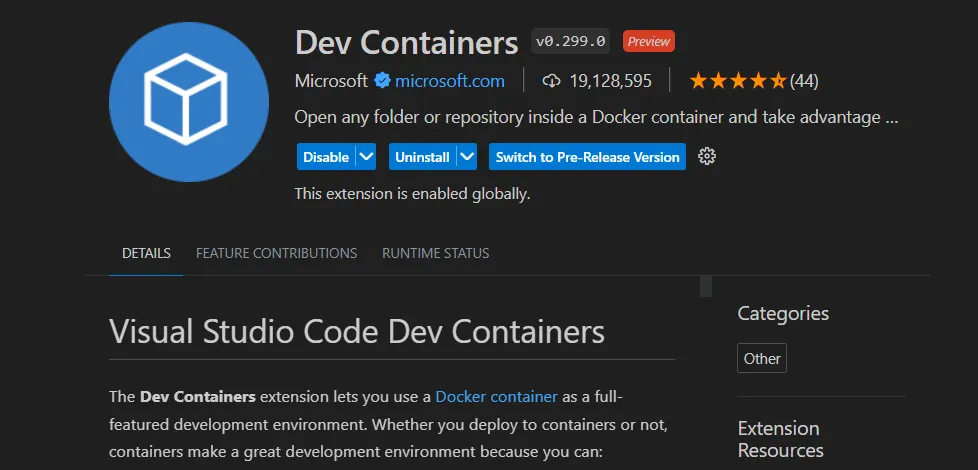
Task: Click the verified publisher badge icon
Action: (x=382, y=81)
